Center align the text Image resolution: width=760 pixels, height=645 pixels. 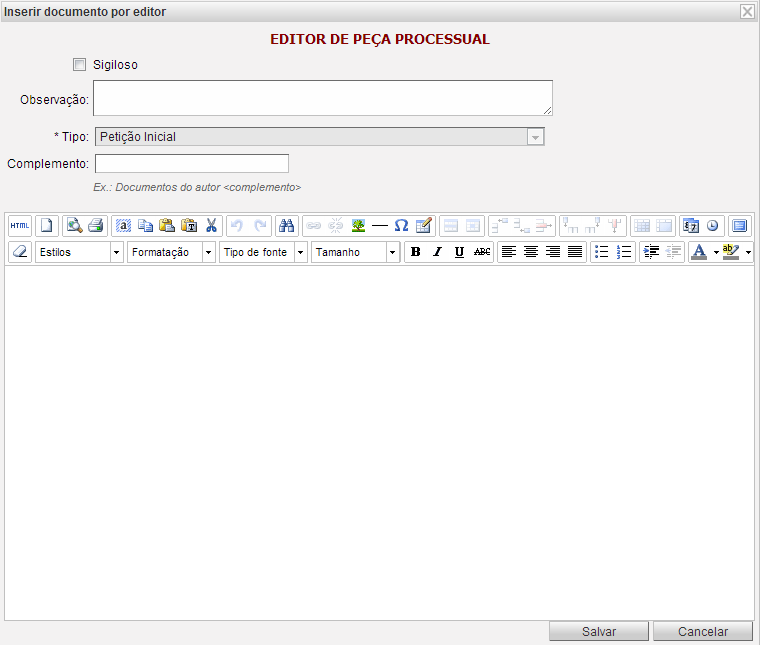point(531,252)
